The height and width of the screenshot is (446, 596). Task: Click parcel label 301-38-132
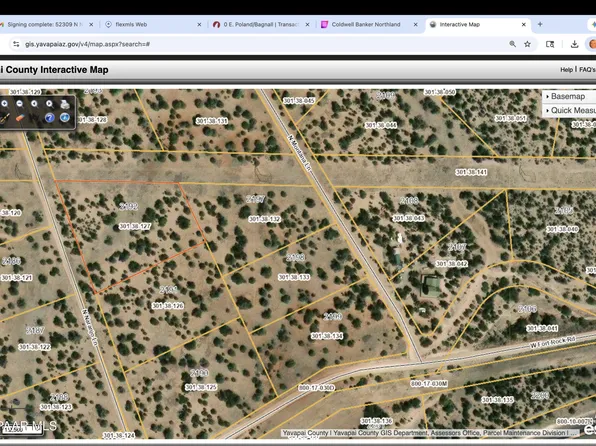pyautogui.click(x=264, y=219)
